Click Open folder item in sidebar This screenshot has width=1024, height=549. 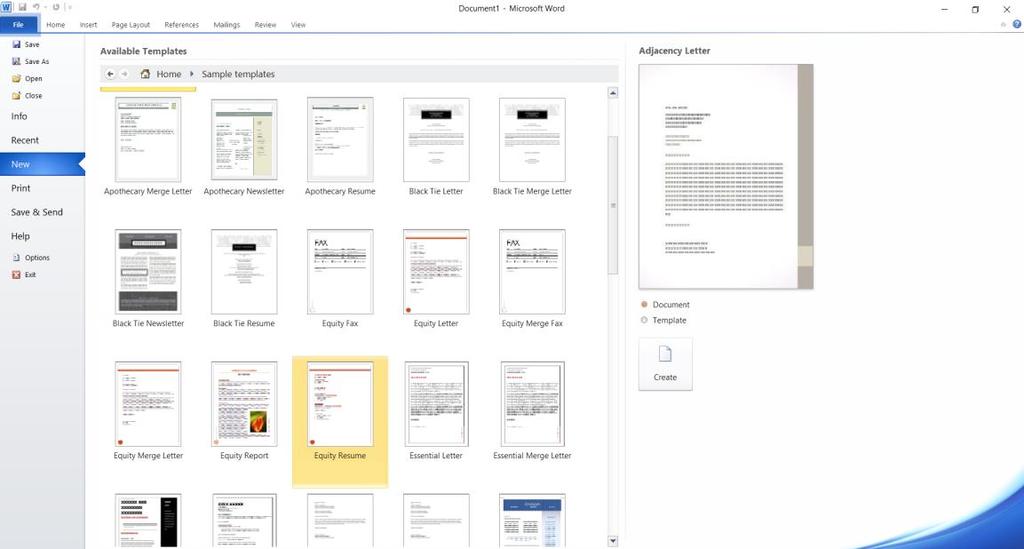[27, 78]
